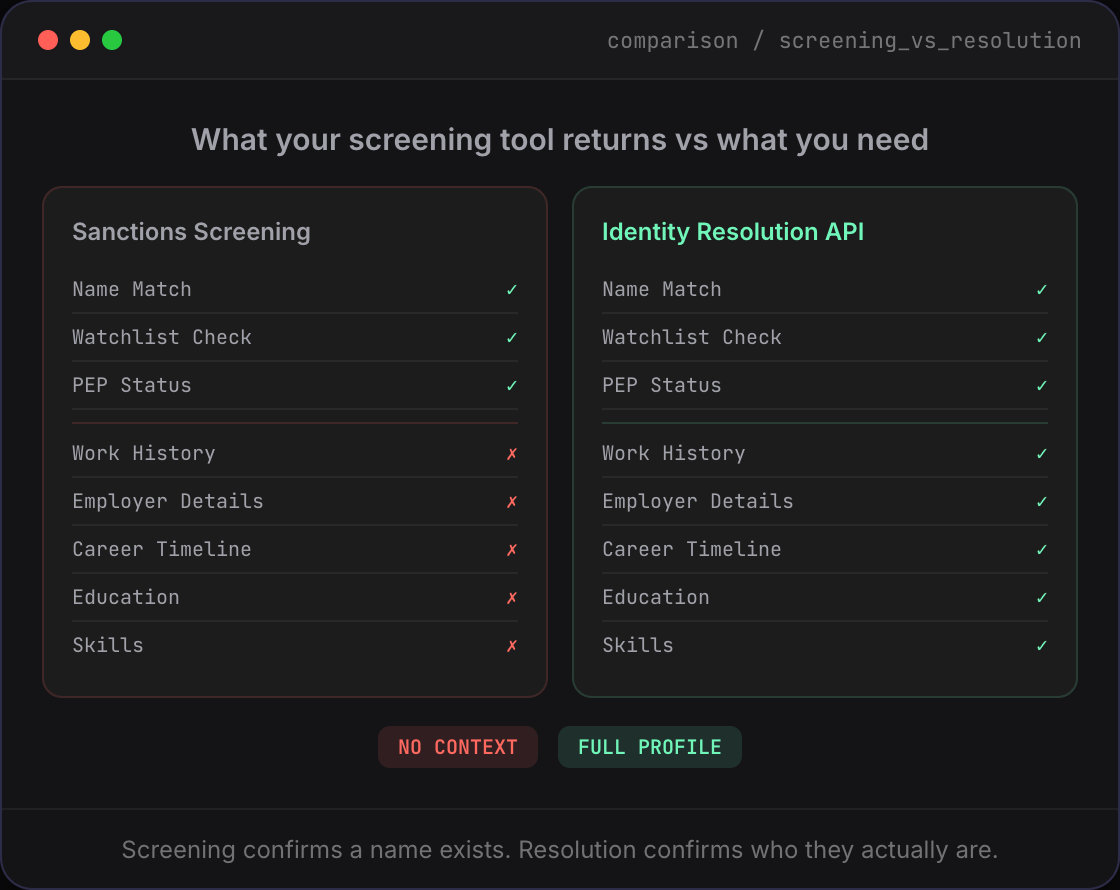Click the Employer Details label in Identity Resolution API
The image size is (1120, 890).
point(698,501)
